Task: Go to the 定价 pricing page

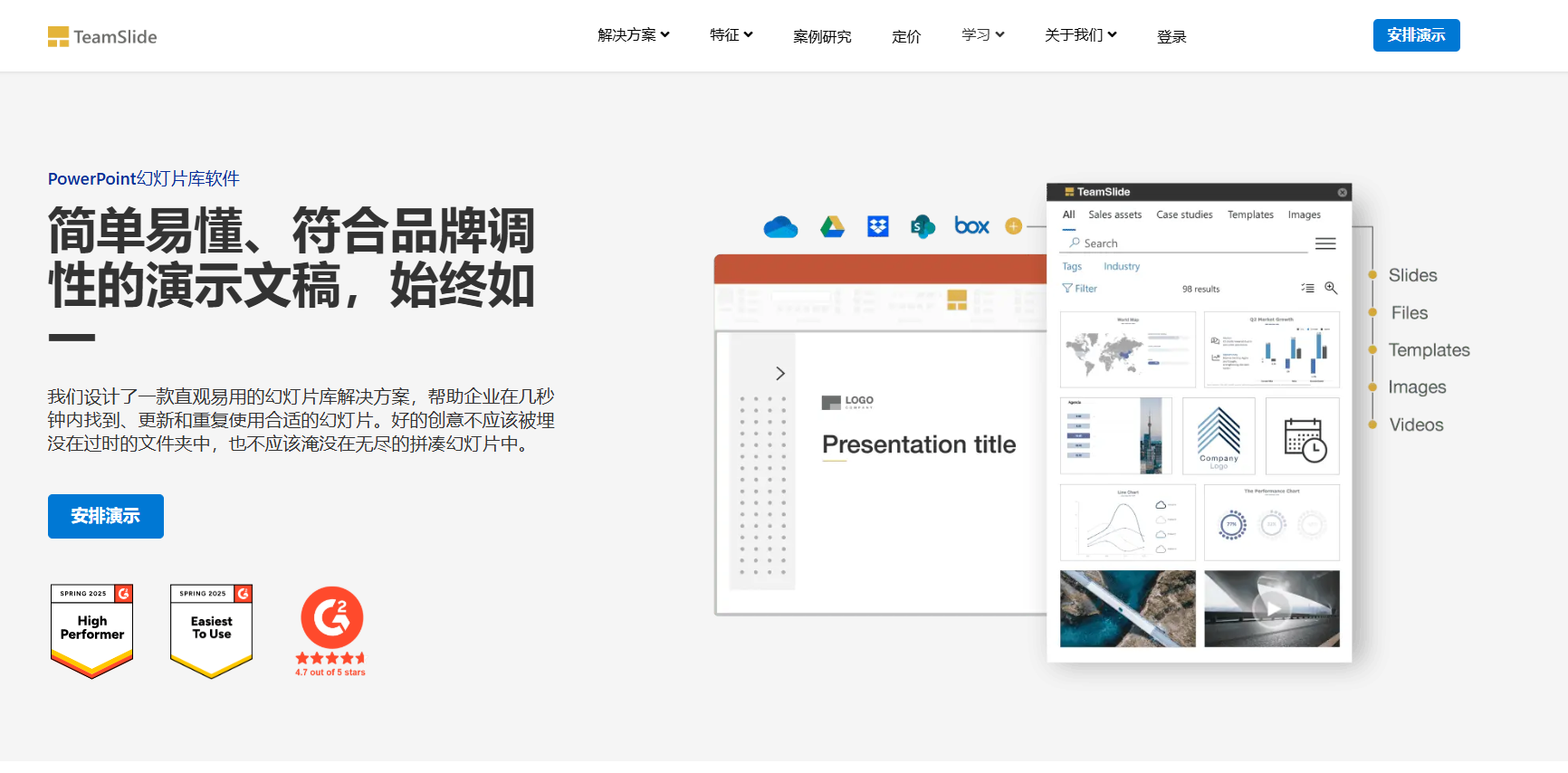Action: point(906,37)
